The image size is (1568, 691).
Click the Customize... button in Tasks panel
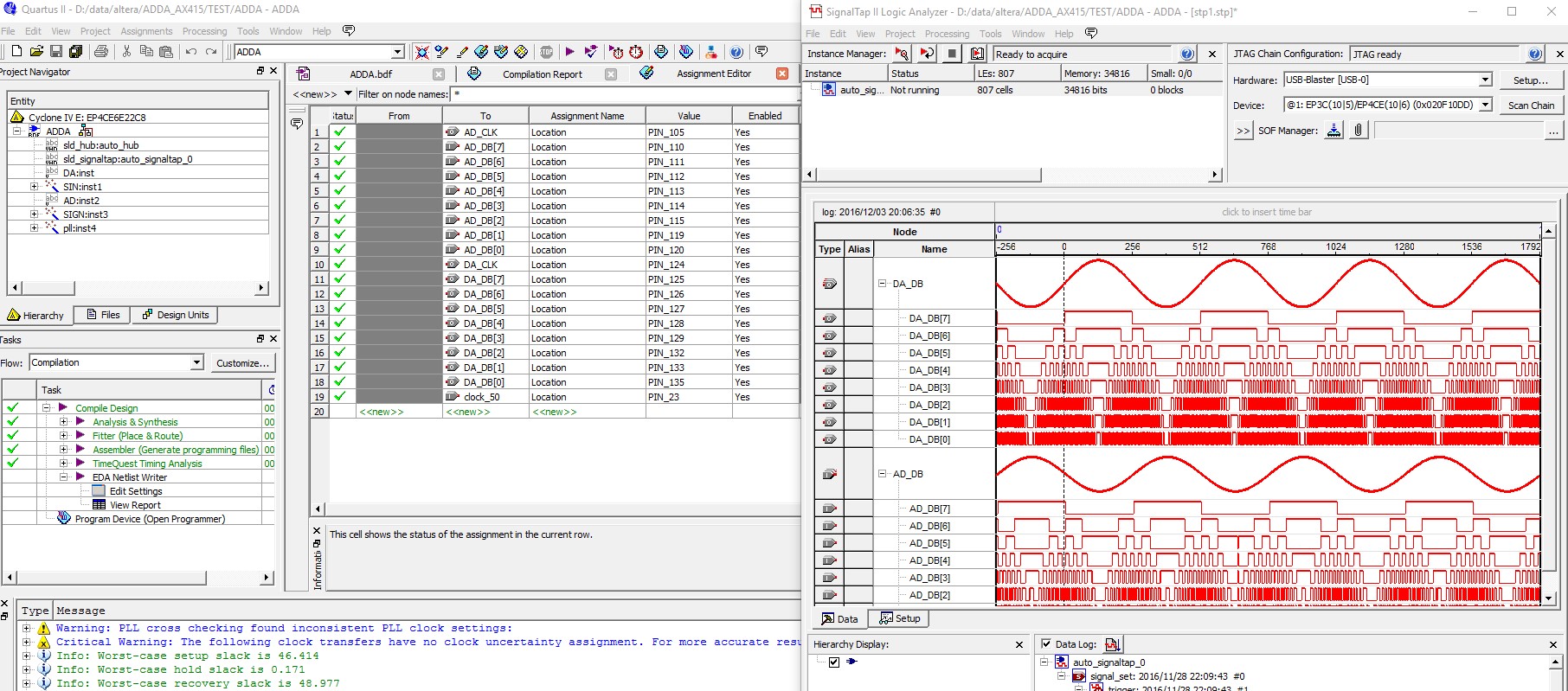click(x=242, y=363)
